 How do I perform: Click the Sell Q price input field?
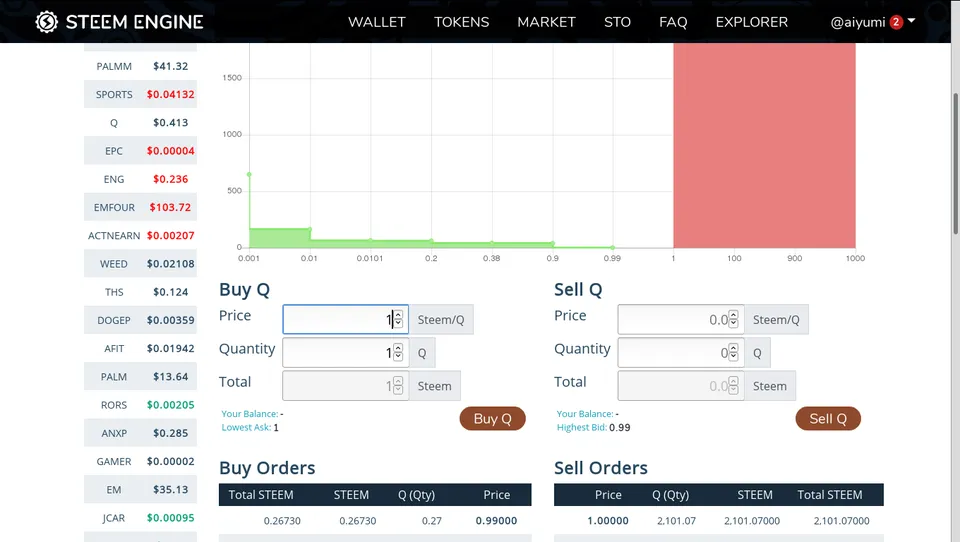(x=681, y=319)
